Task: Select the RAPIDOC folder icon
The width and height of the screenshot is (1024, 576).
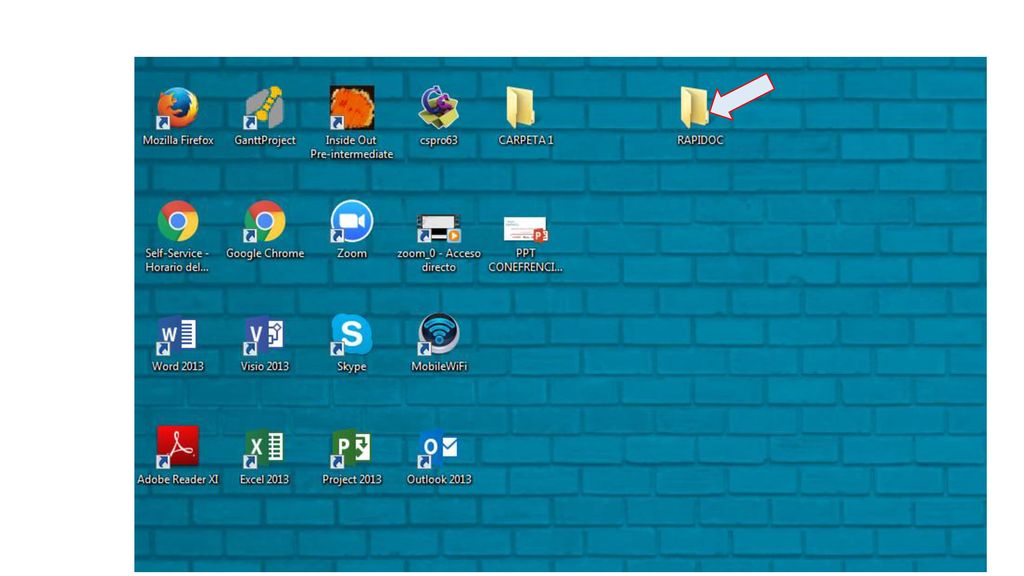Action: point(694,108)
